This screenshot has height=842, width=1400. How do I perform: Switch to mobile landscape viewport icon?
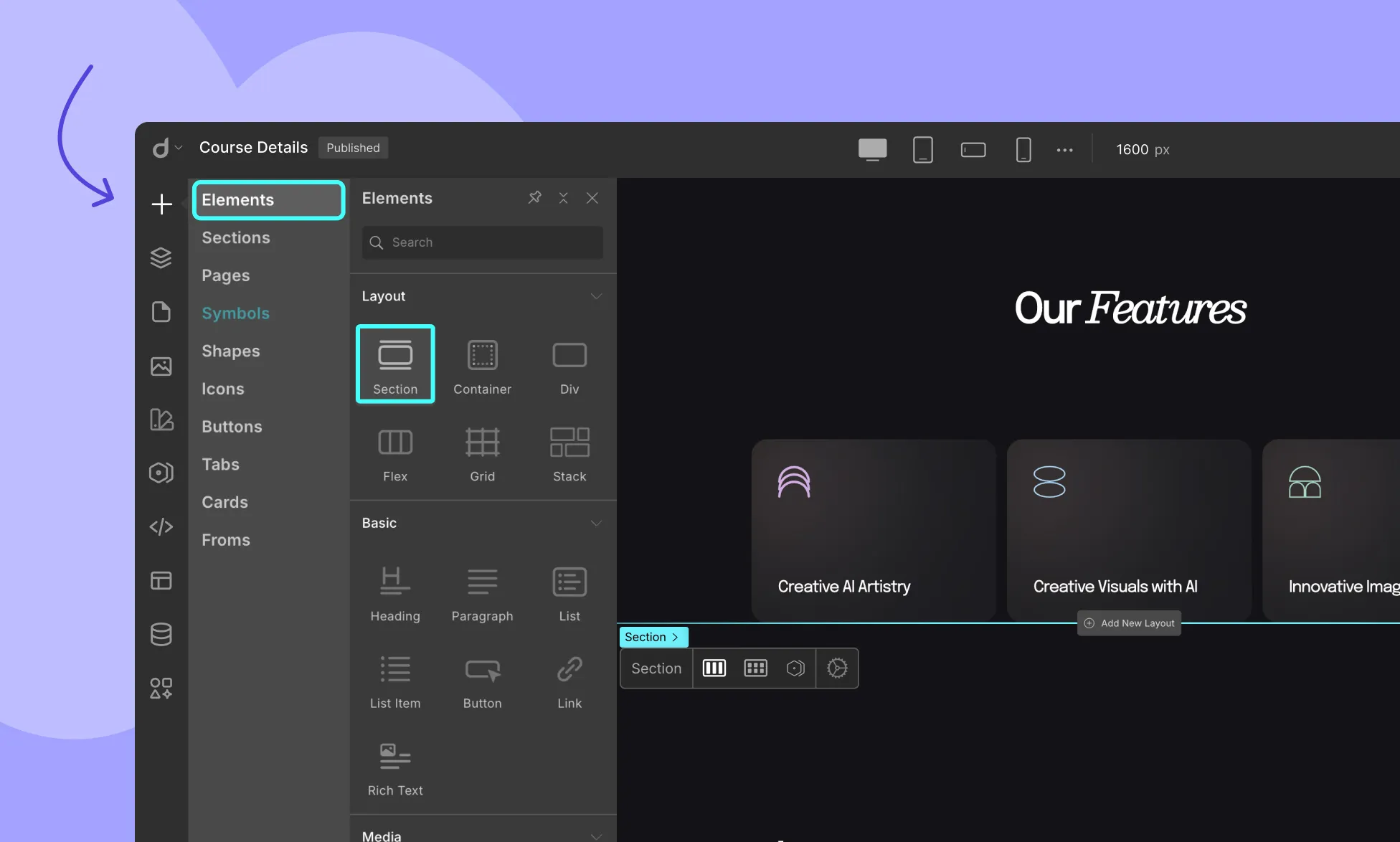(x=973, y=149)
